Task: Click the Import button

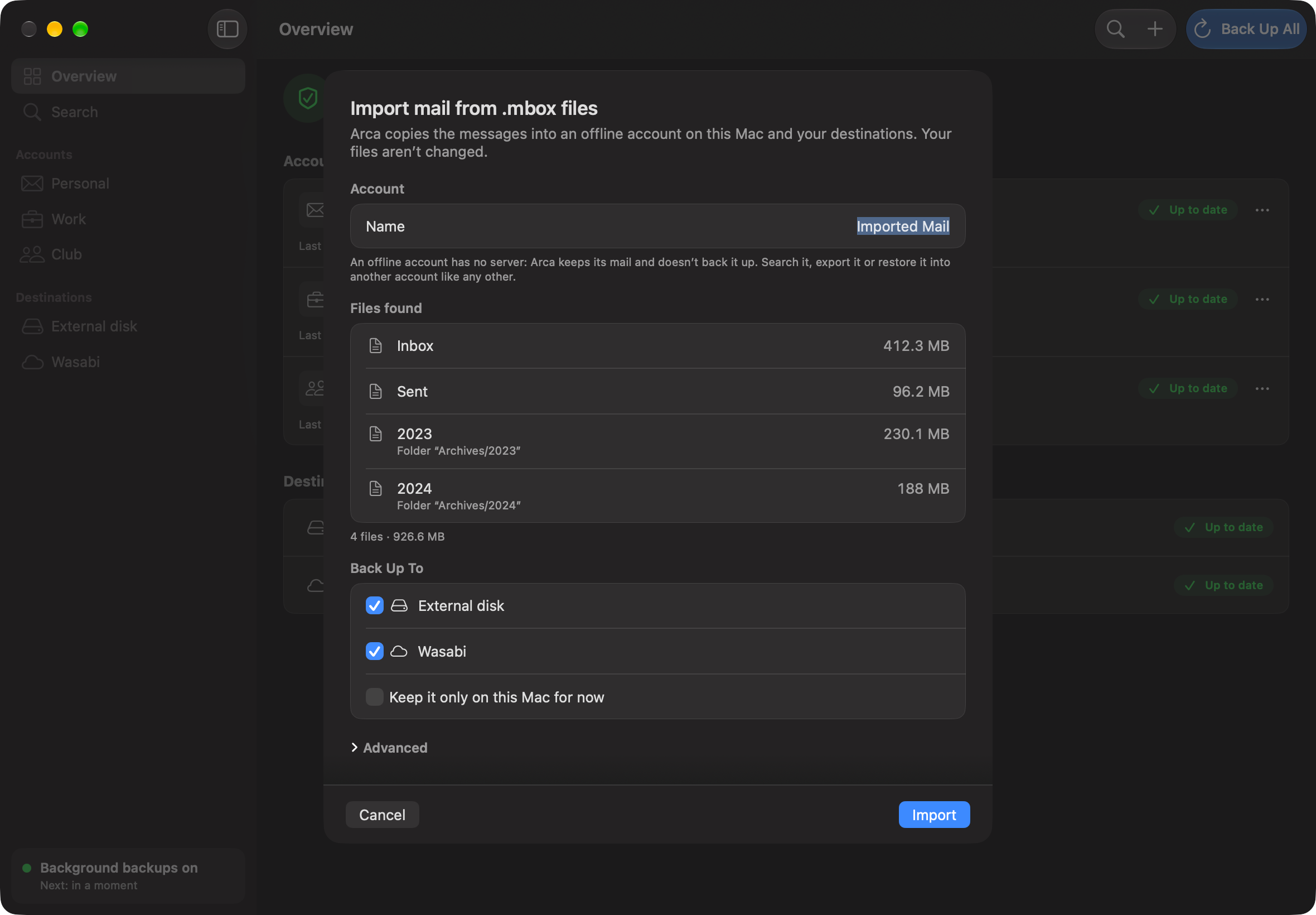Action: [x=934, y=815]
